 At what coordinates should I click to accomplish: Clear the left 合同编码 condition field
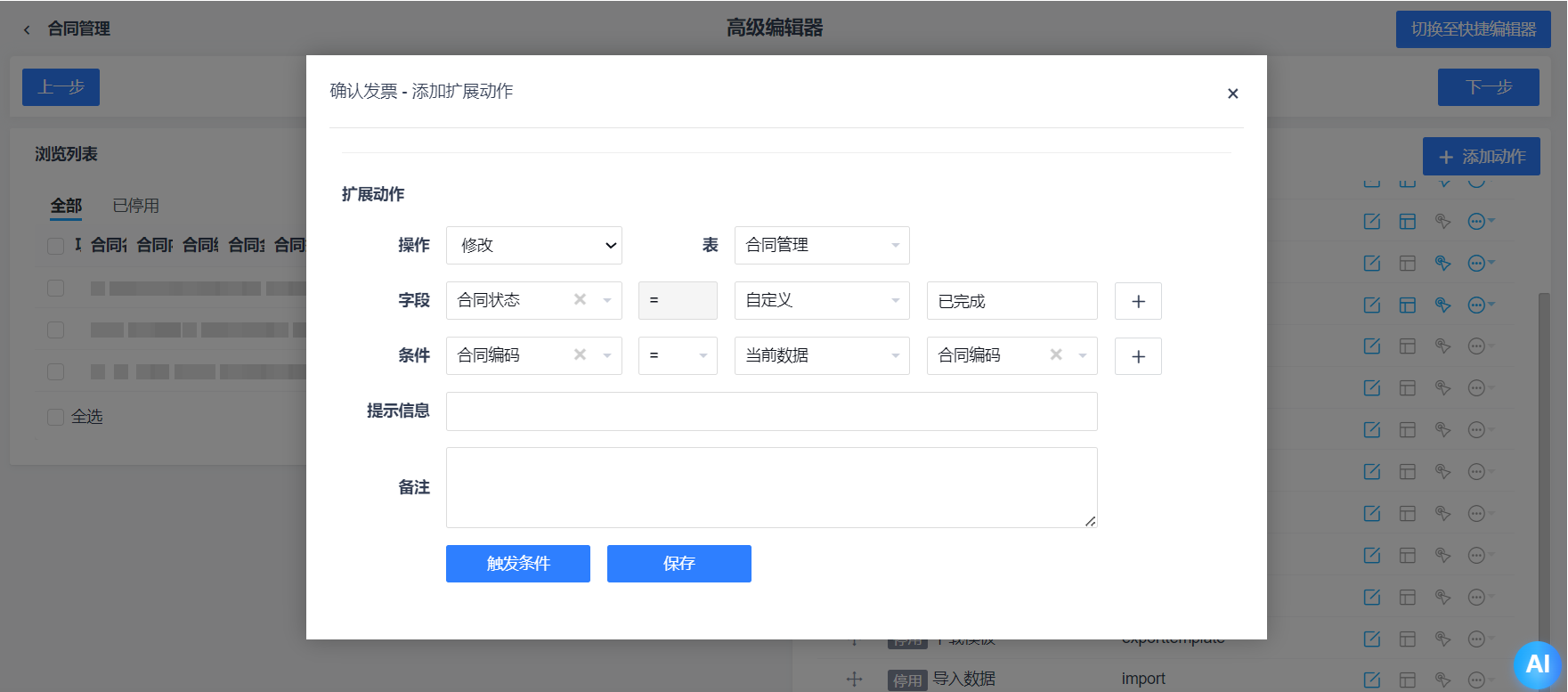[580, 355]
